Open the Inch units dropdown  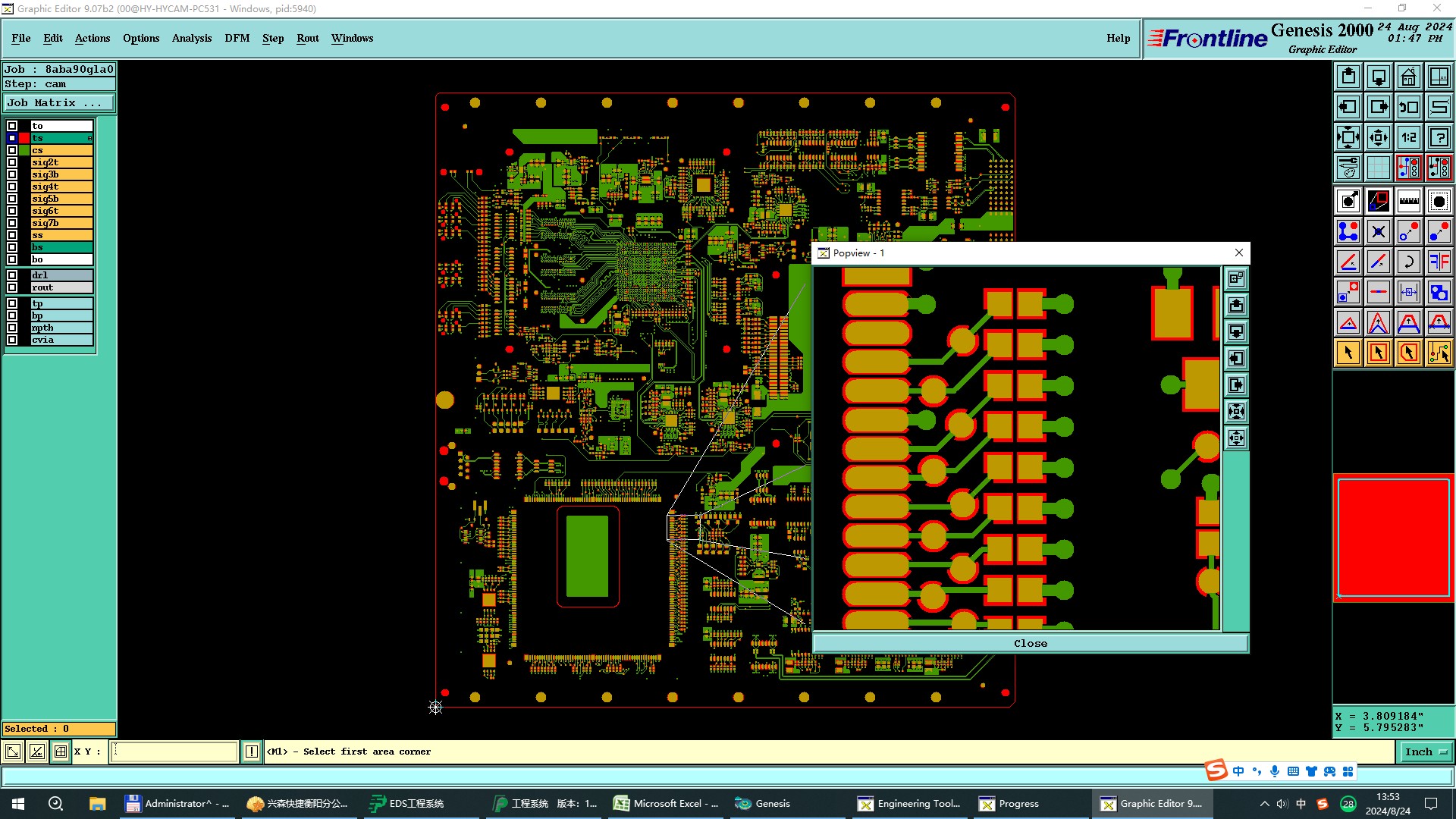pyautogui.click(x=1426, y=752)
